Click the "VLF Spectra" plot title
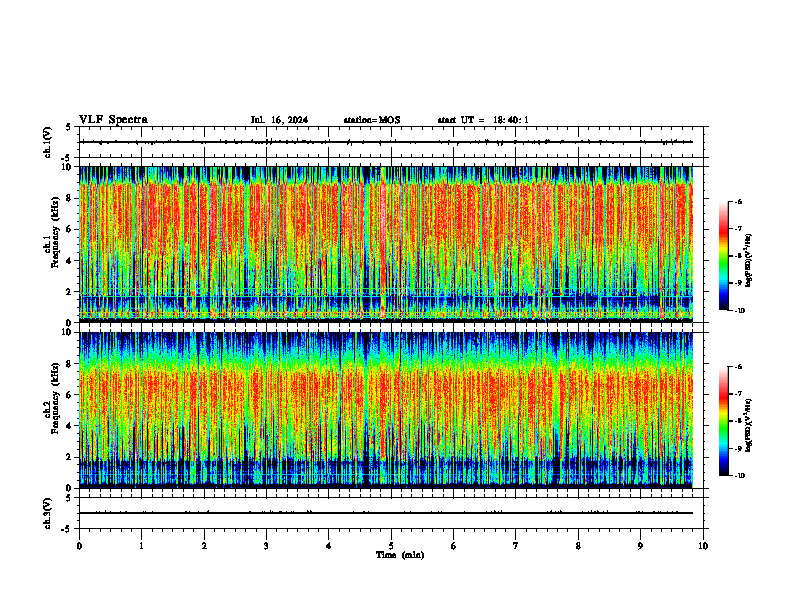 click(113, 120)
